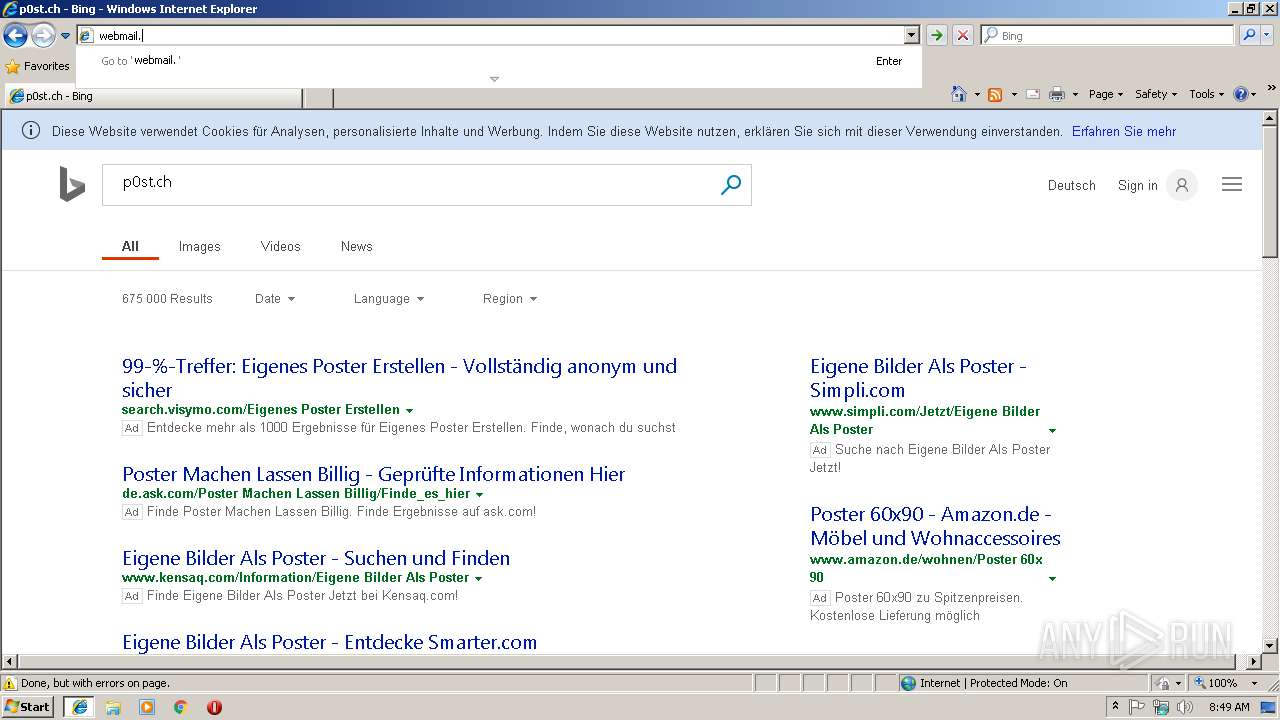The height and width of the screenshot is (720, 1280).
Task: Open the feeds dropdown arrow
Action: point(1014,94)
